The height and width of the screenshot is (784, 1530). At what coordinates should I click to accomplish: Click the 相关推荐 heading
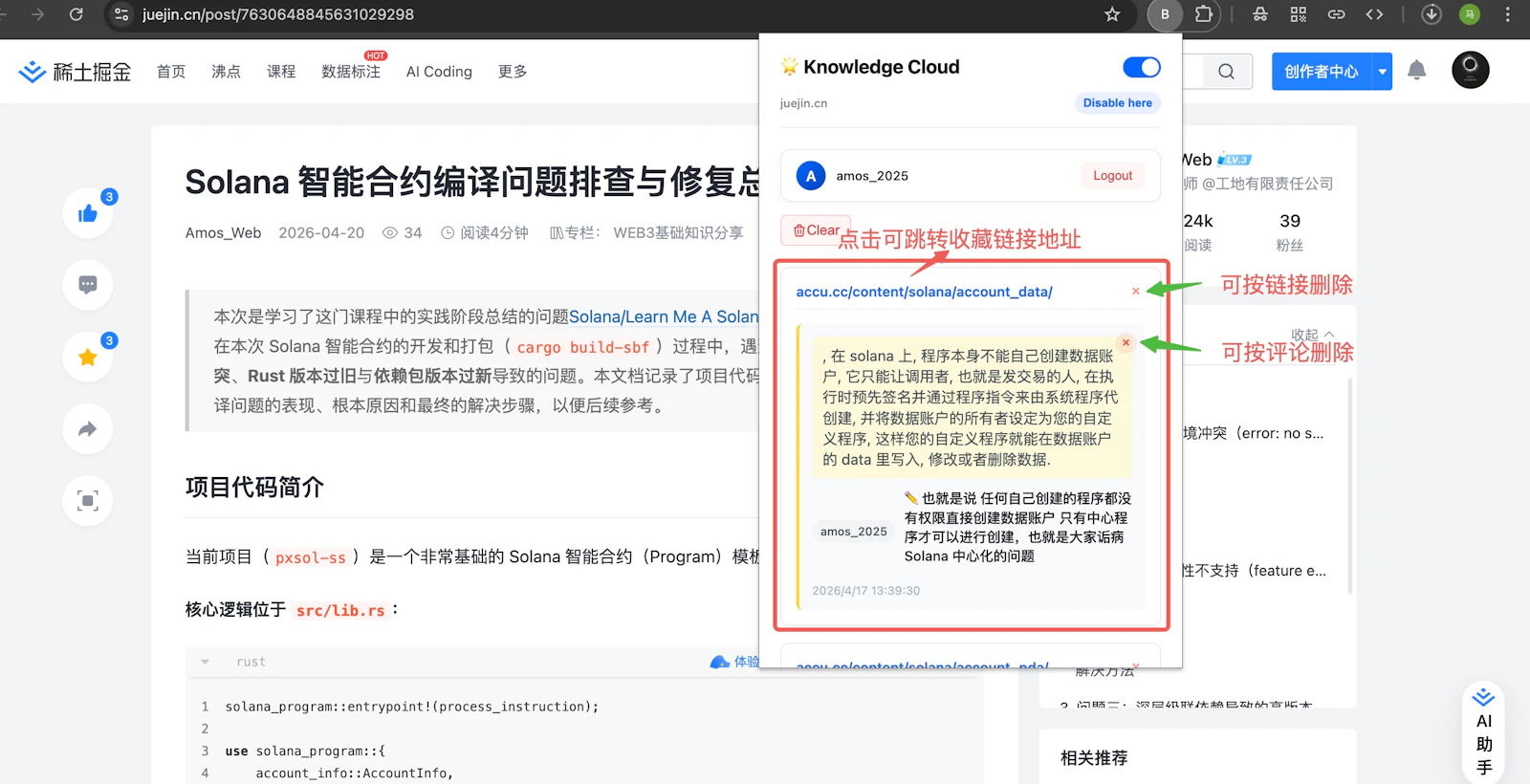tap(1094, 758)
